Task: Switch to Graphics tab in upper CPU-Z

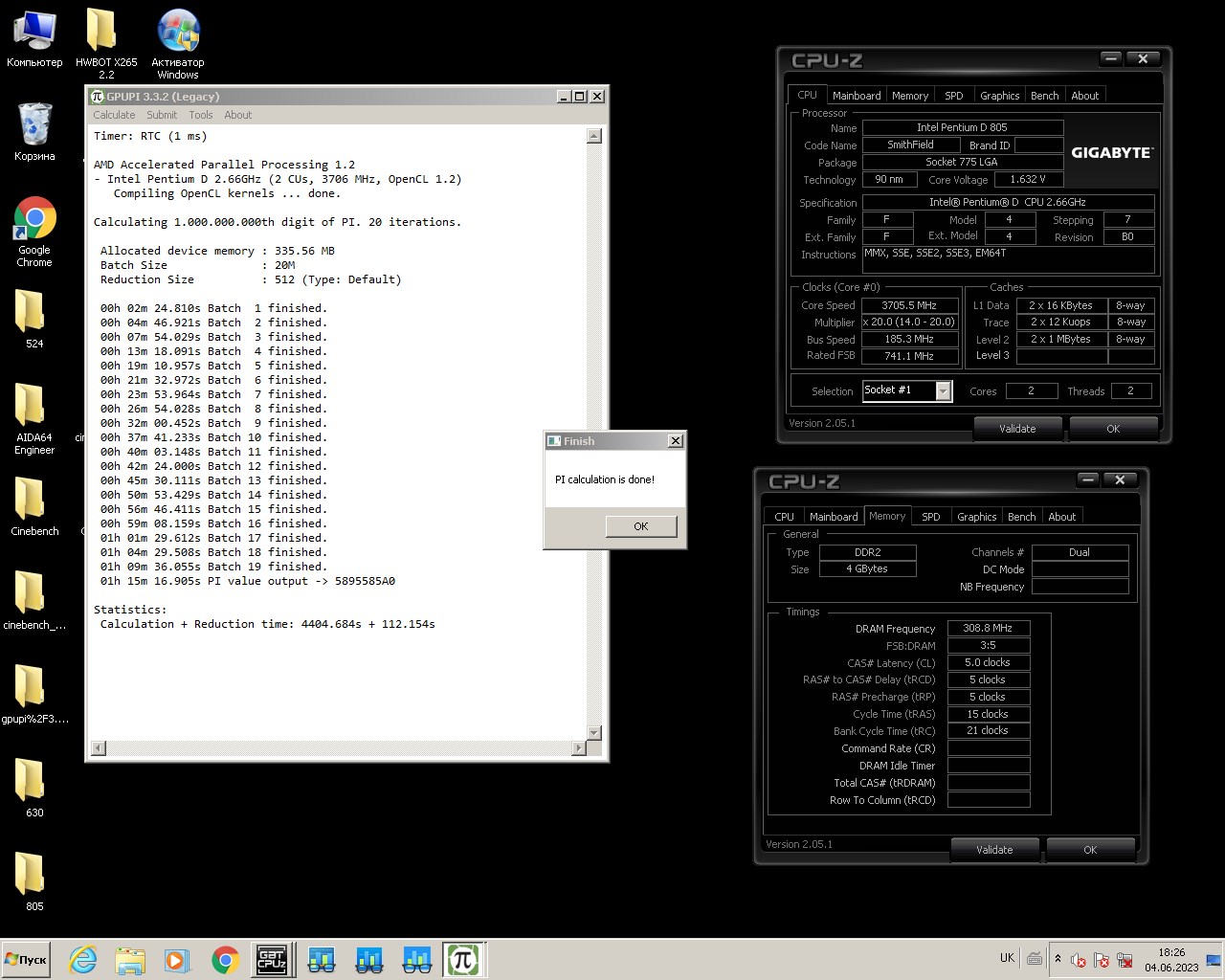Action: (x=999, y=96)
